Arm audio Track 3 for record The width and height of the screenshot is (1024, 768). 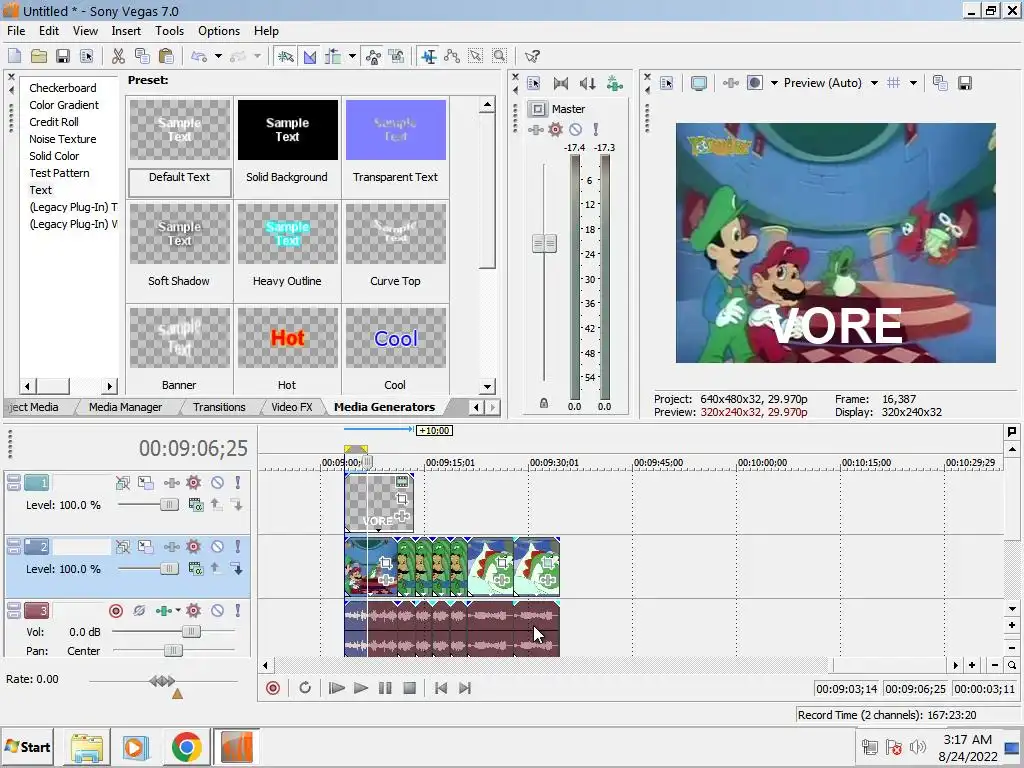coord(116,611)
